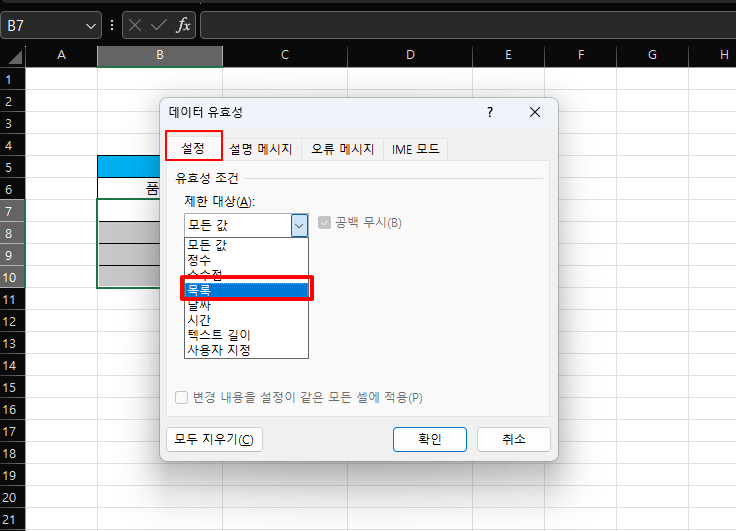
Task: Click the Insert Function fx icon
Action: pyautogui.click(x=183, y=26)
